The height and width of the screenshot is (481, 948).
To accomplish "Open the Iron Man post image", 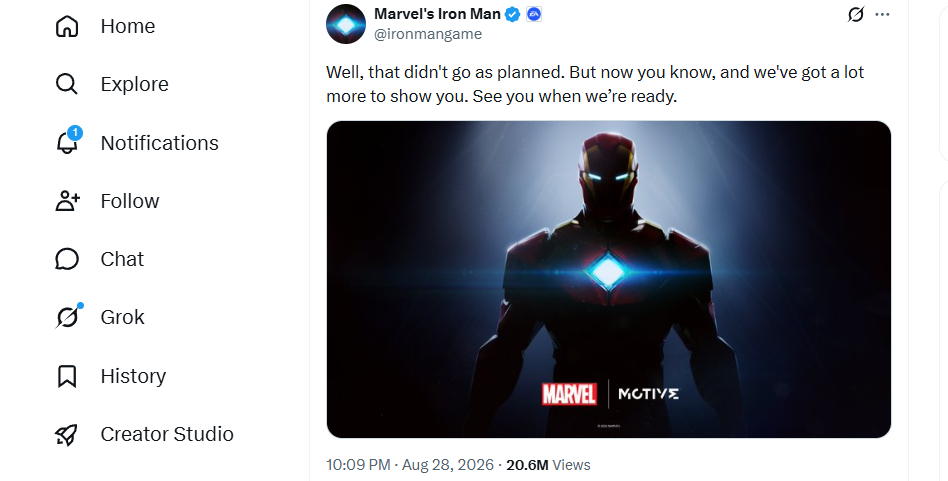I will 608,279.
